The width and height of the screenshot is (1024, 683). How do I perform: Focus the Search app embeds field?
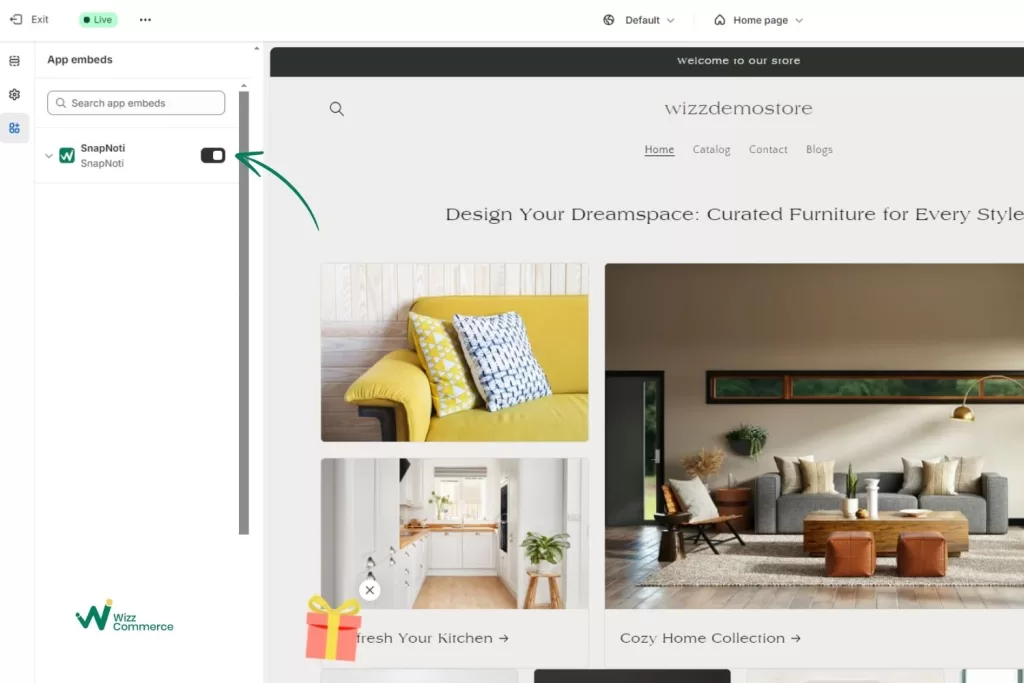pyautogui.click(x=136, y=103)
